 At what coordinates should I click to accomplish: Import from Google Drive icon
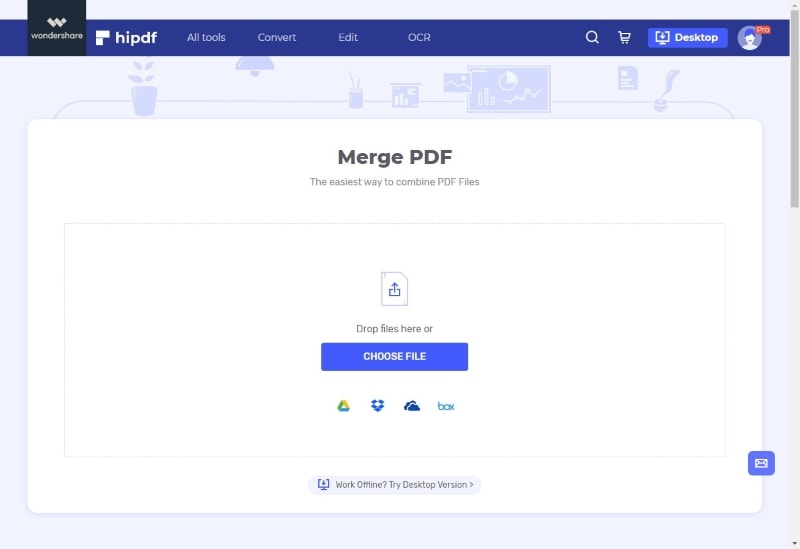pyautogui.click(x=343, y=406)
